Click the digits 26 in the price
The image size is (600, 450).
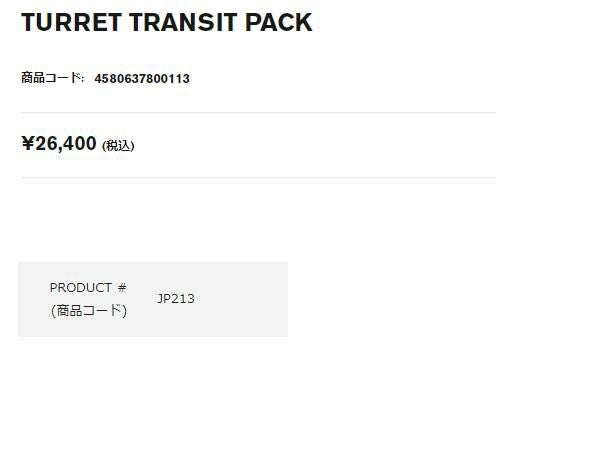click(x=45, y=144)
